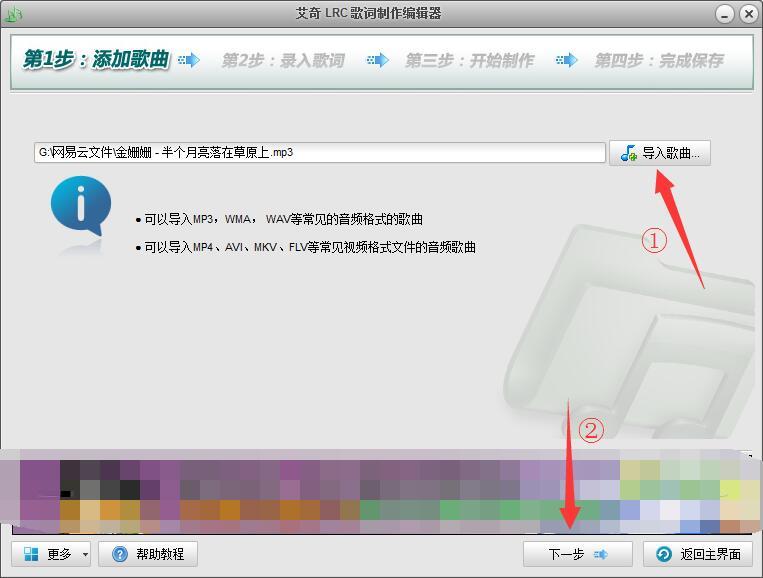Click the arrow before 第四步

pyautogui.click(x=567, y=60)
